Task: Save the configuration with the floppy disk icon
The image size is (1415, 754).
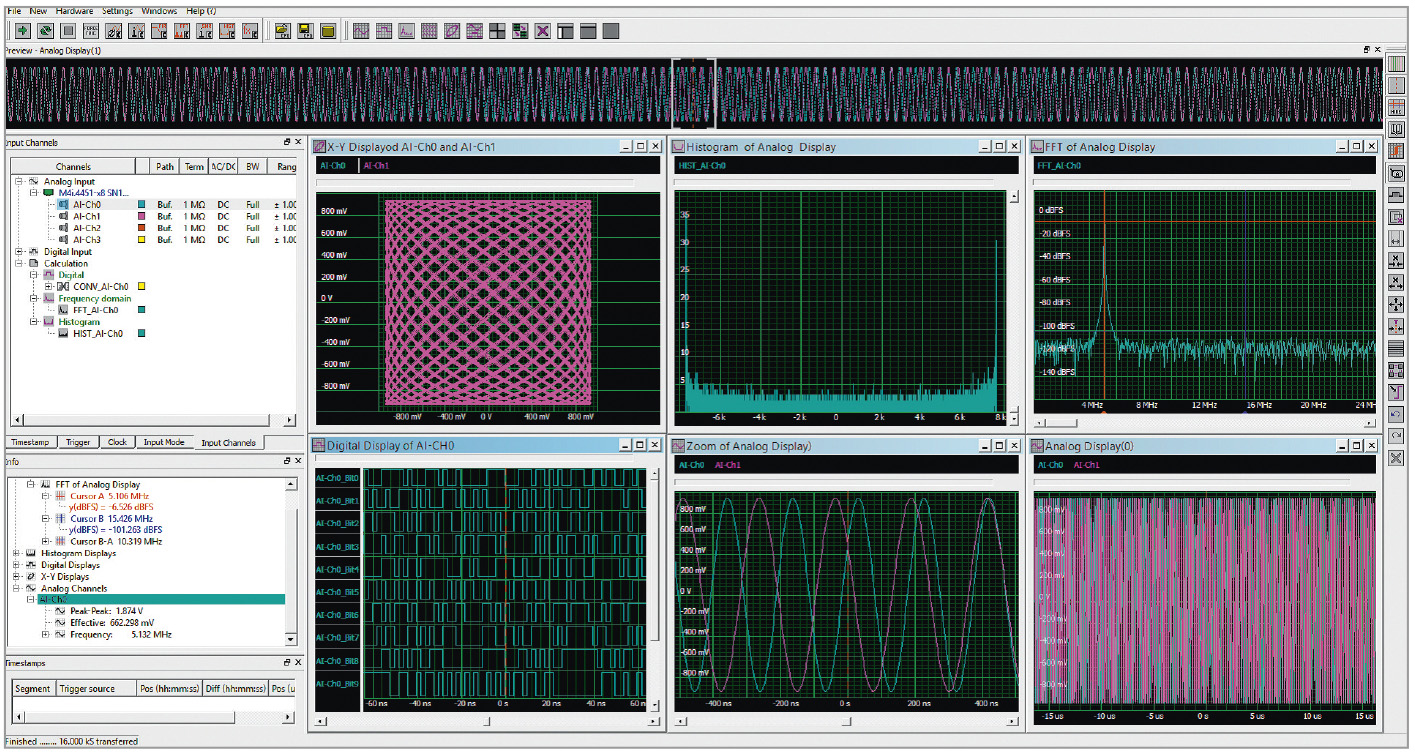Action: click(x=305, y=31)
